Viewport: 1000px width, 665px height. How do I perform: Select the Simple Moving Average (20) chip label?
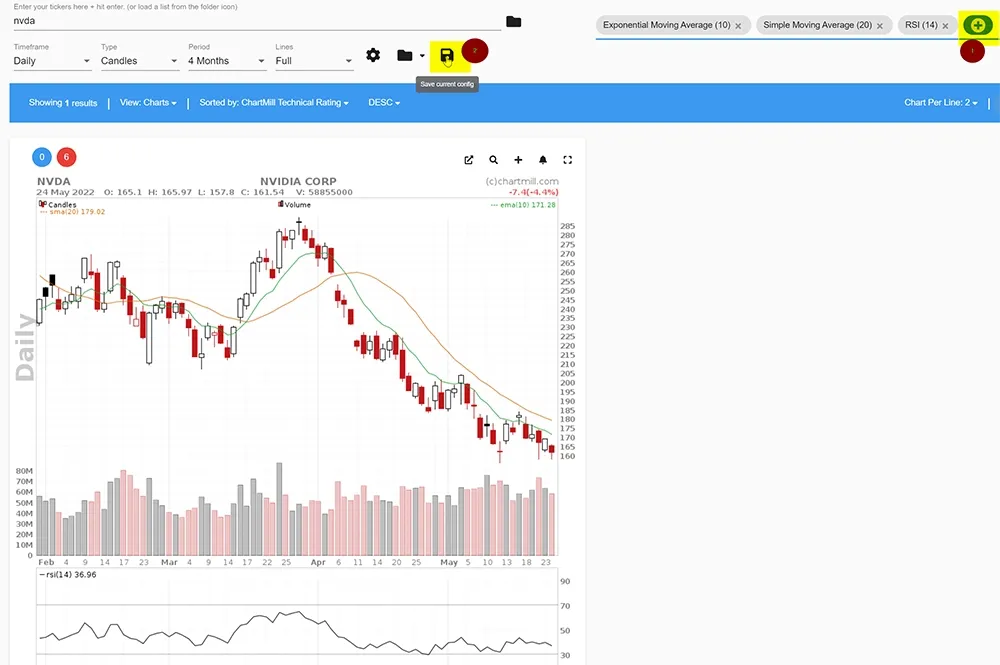click(817, 26)
